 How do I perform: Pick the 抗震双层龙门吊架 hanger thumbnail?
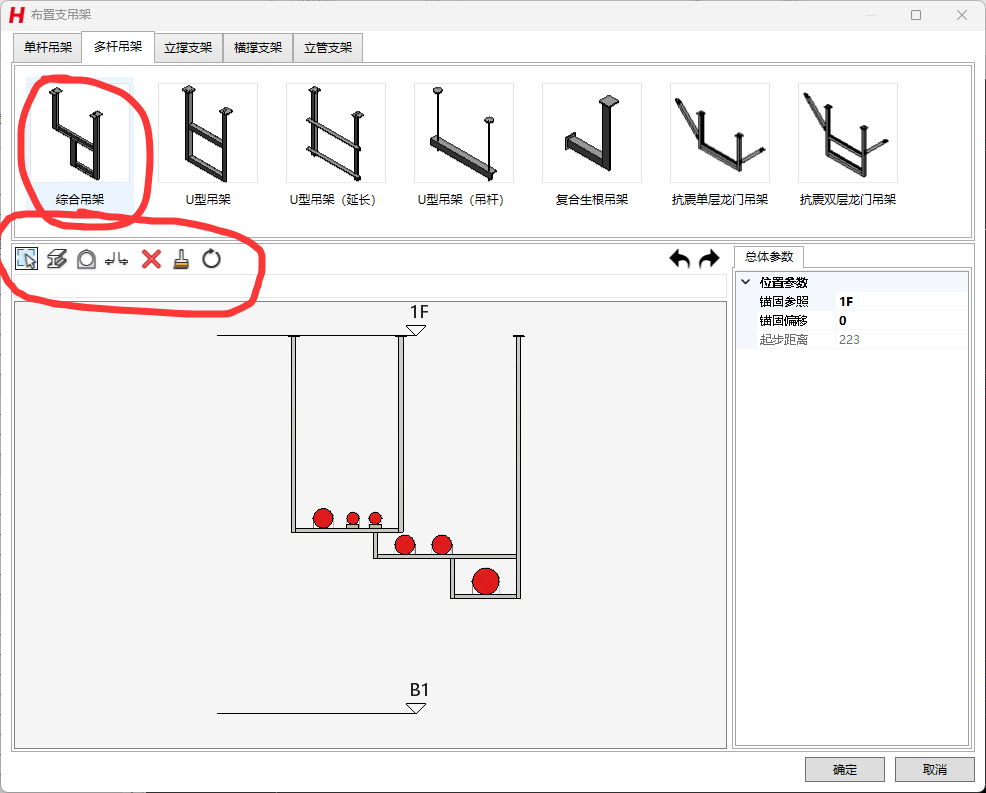pos(848,133)
